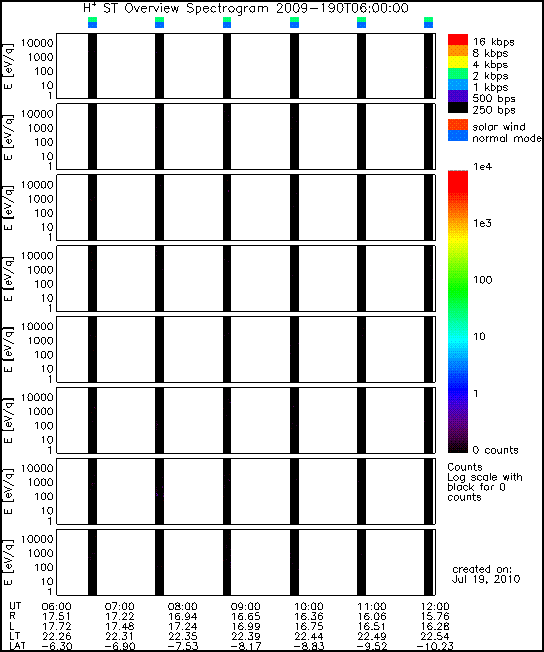Click the yellow 4 kbps legend swatch
This screenshot has height=652, width=544.
click(x=458, y=62)
